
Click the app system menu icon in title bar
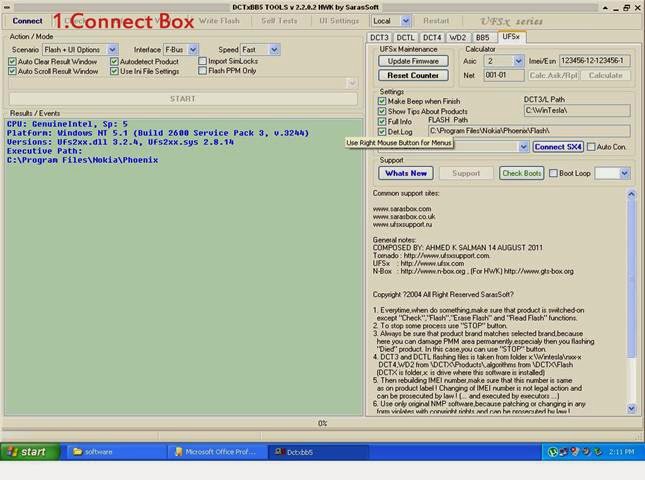coord(7,7)
